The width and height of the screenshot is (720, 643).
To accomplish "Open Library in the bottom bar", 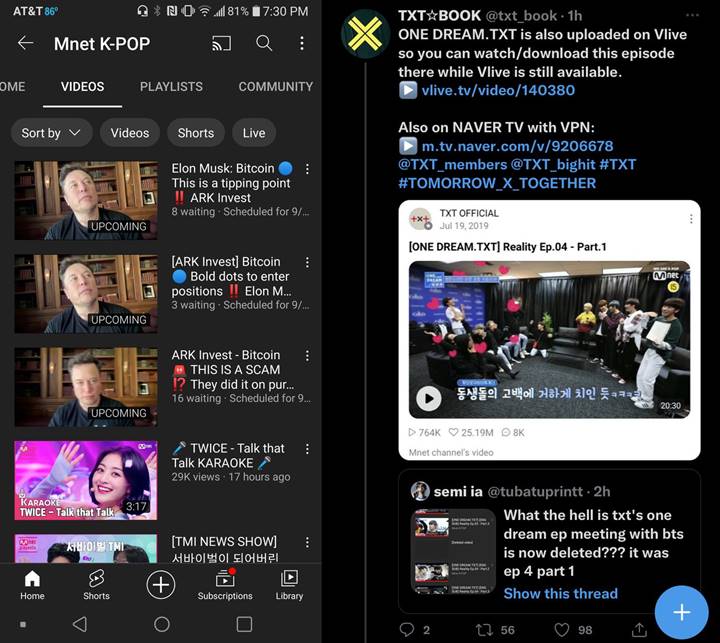I will [289, 585].
